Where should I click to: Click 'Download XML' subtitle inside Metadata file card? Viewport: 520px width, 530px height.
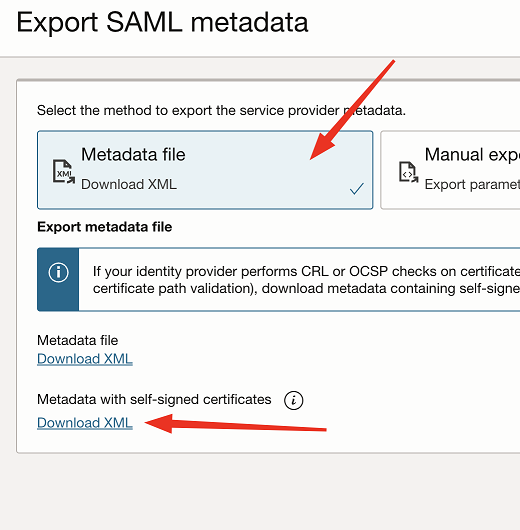[x=129, y=185]
